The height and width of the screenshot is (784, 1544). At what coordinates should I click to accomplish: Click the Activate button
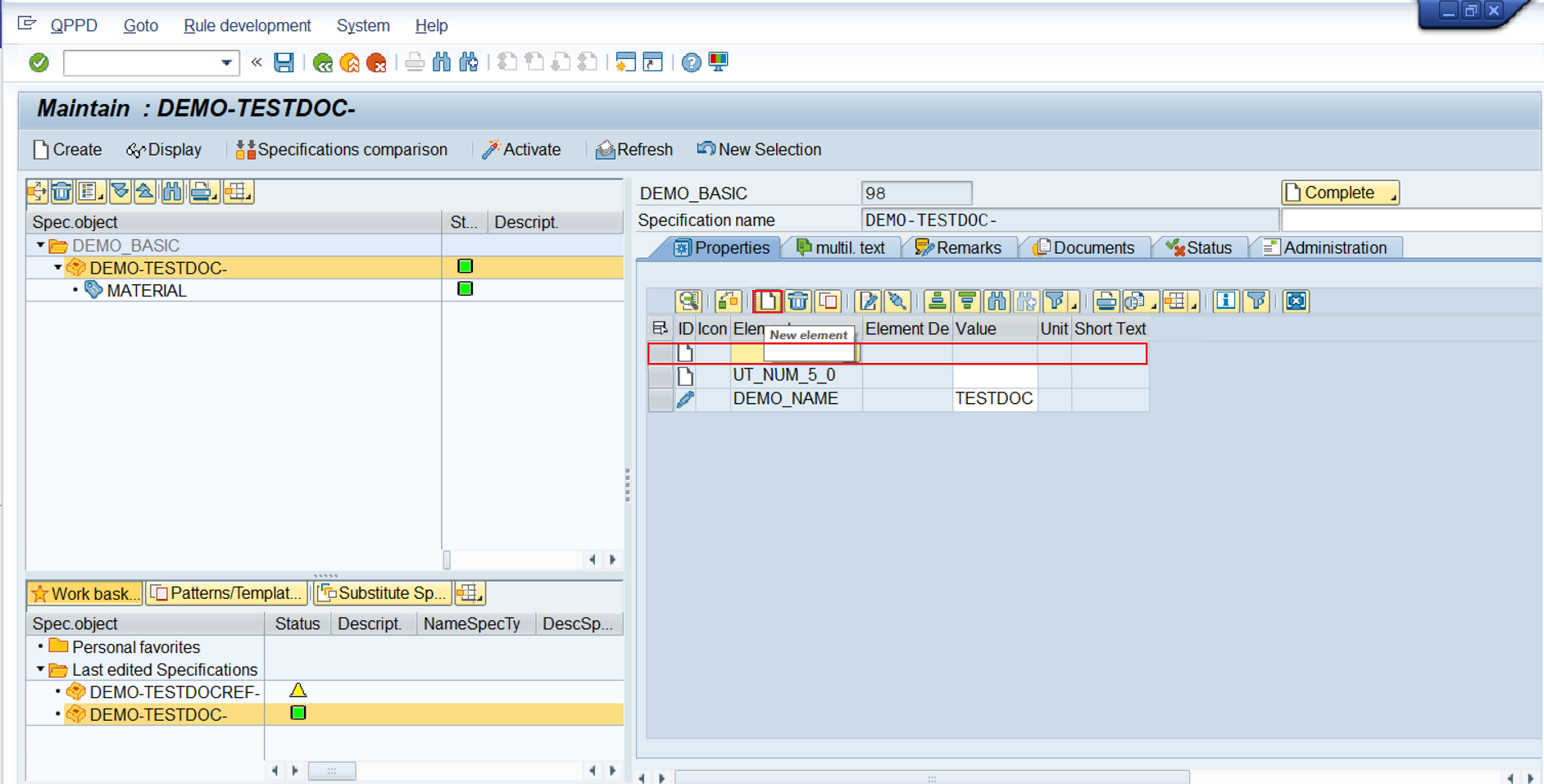click(x=522, y=150)
